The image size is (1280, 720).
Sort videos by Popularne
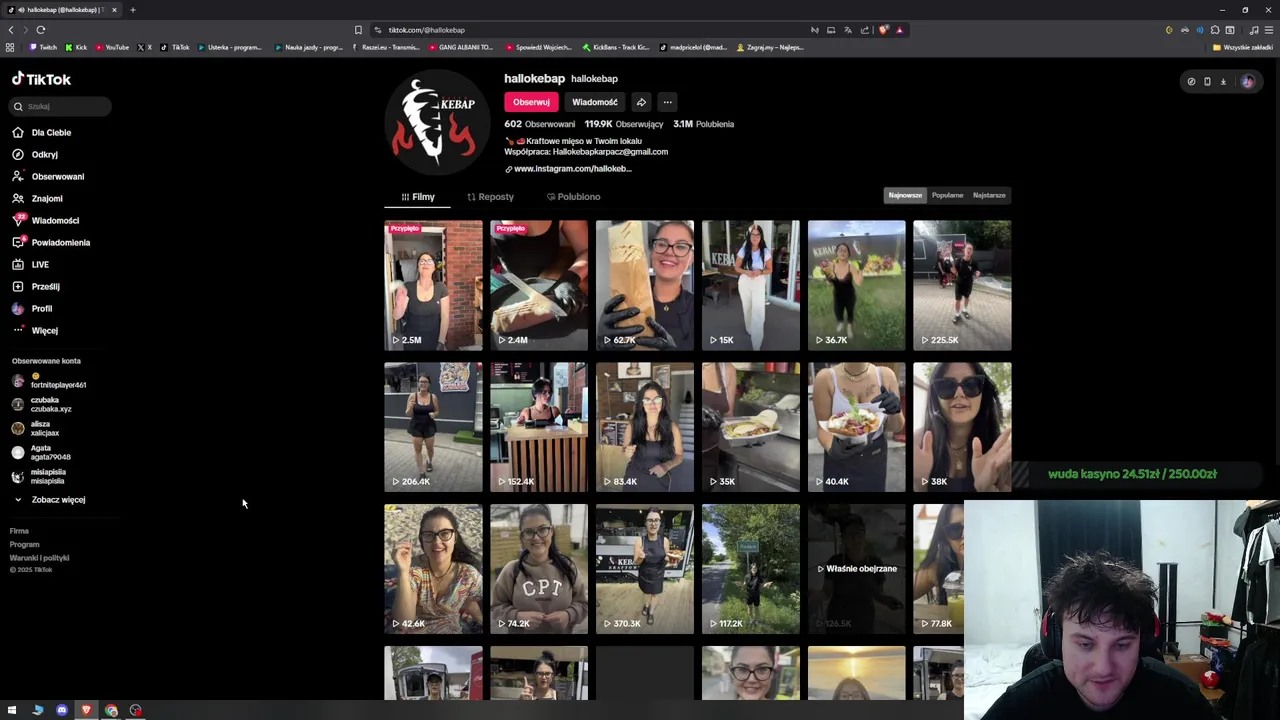[x=947, y=195]
